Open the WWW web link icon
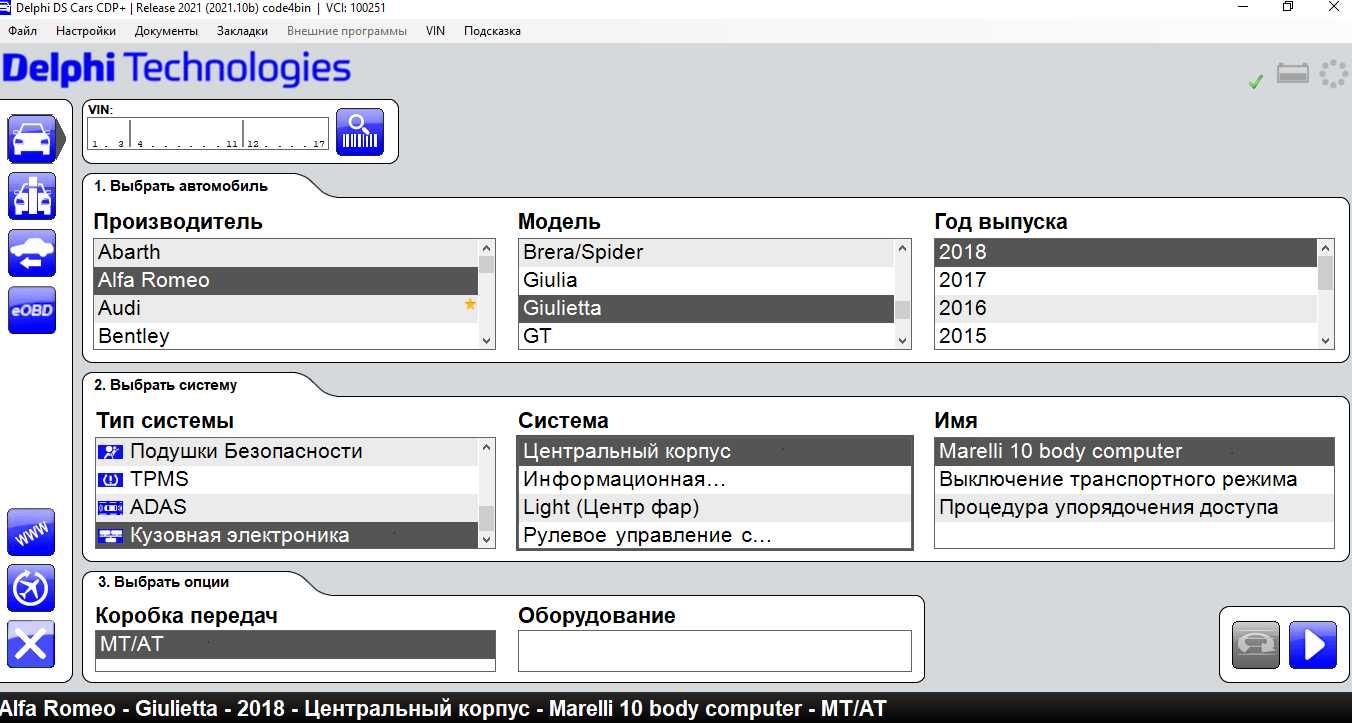The width and height of the screenshot is (1352, 723). 31,532
